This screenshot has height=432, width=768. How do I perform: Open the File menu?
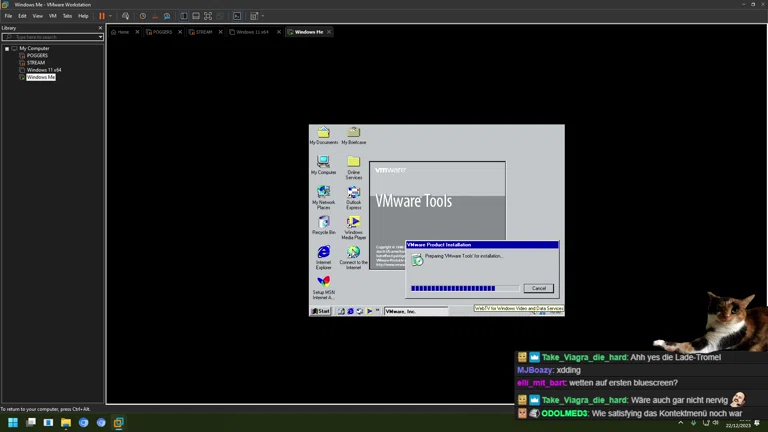click(8, 16)
